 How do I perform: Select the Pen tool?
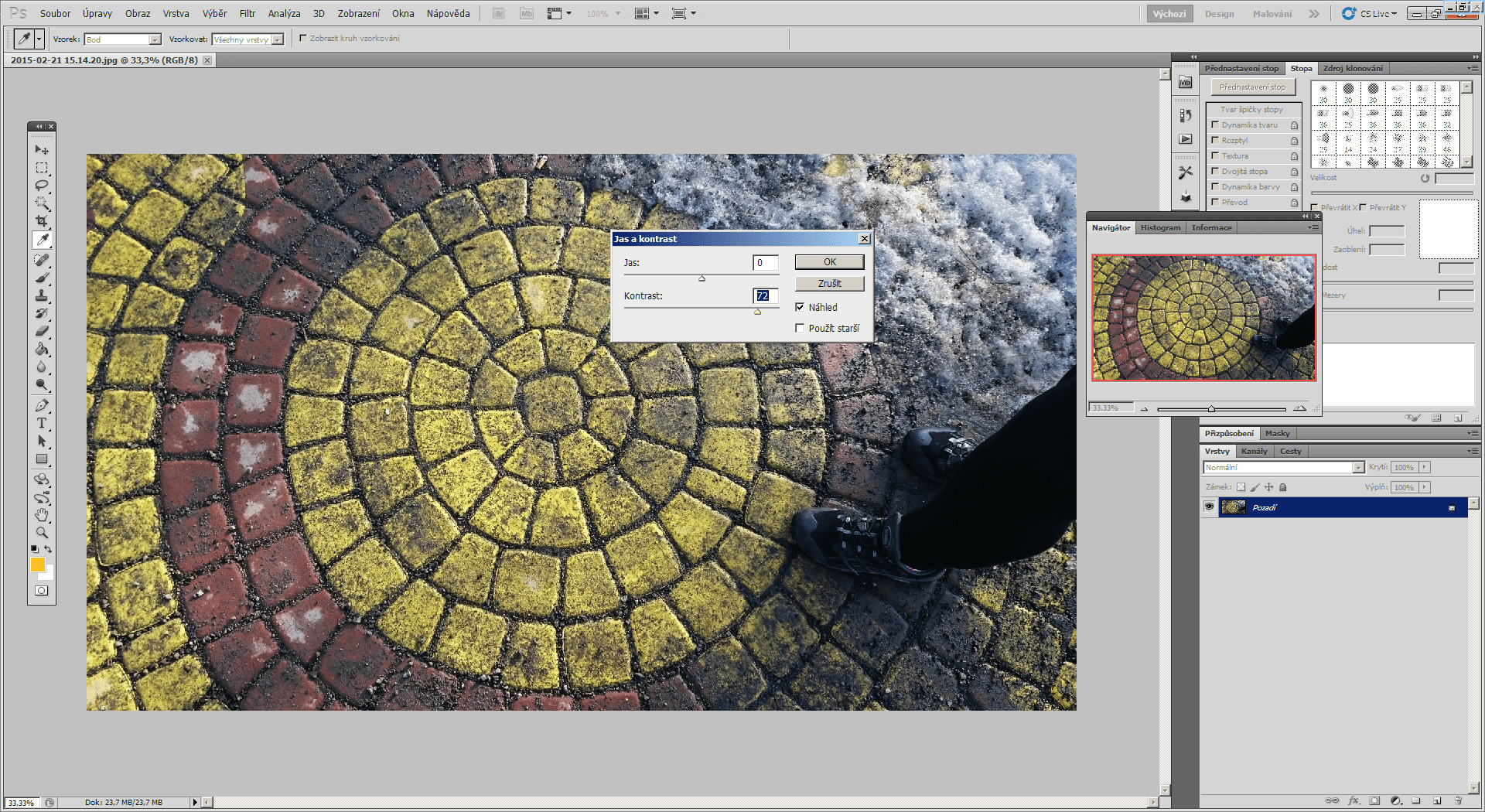(42, 406)
